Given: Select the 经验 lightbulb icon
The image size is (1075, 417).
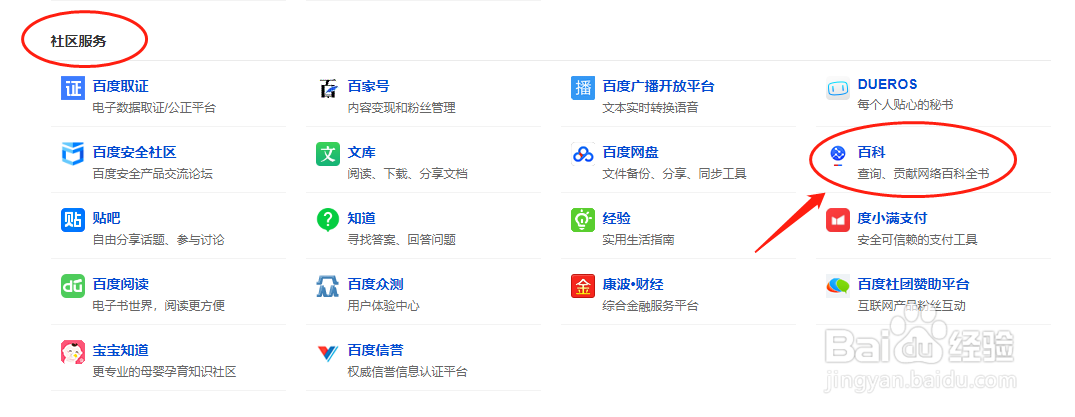Looking at the screenshot, I should click(583, 220).
